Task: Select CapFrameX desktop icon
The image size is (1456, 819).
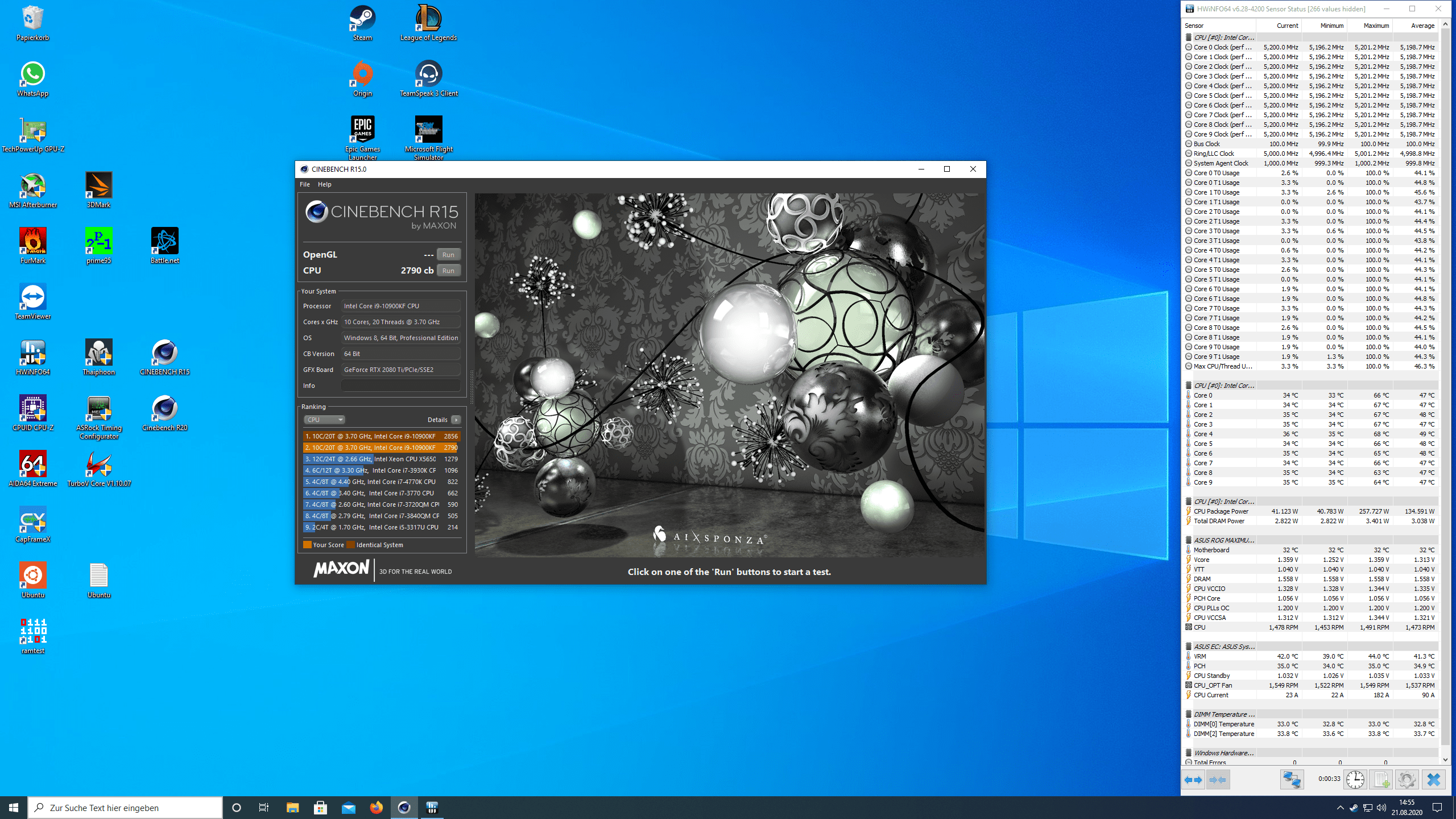Action: pos(32,525)
